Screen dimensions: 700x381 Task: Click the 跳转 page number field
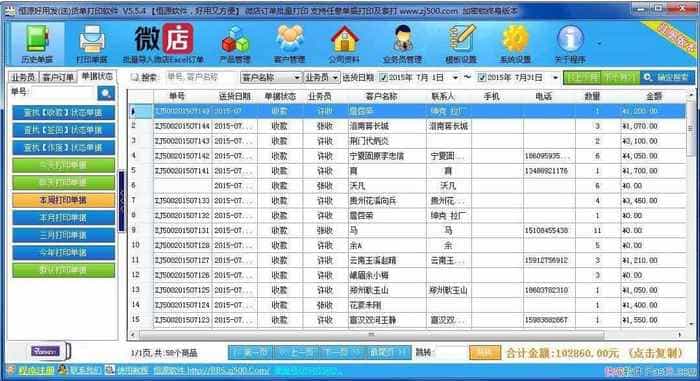point(450,352)
